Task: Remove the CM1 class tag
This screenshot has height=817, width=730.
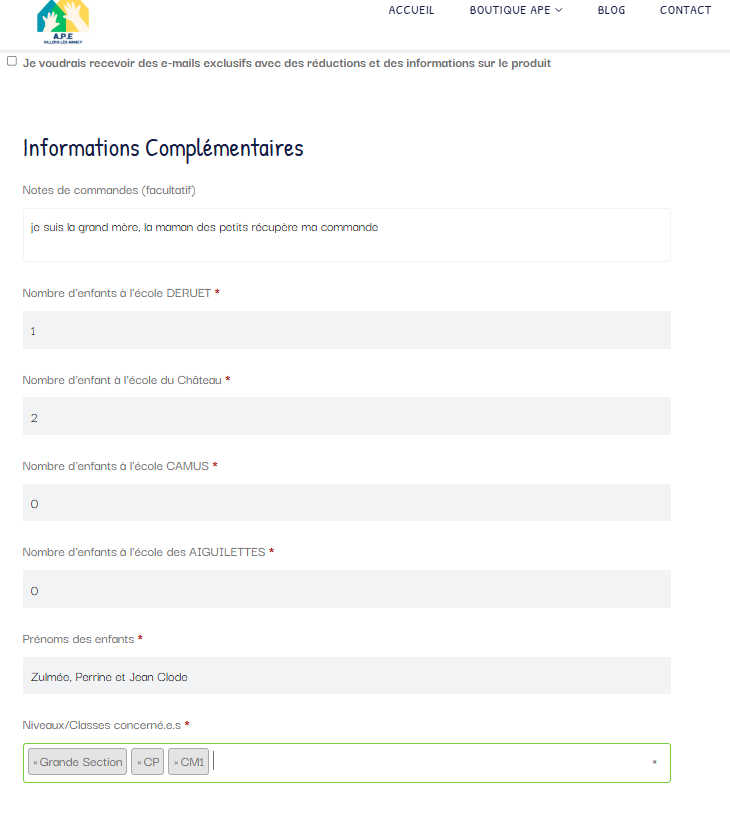Action: [176, 763]
